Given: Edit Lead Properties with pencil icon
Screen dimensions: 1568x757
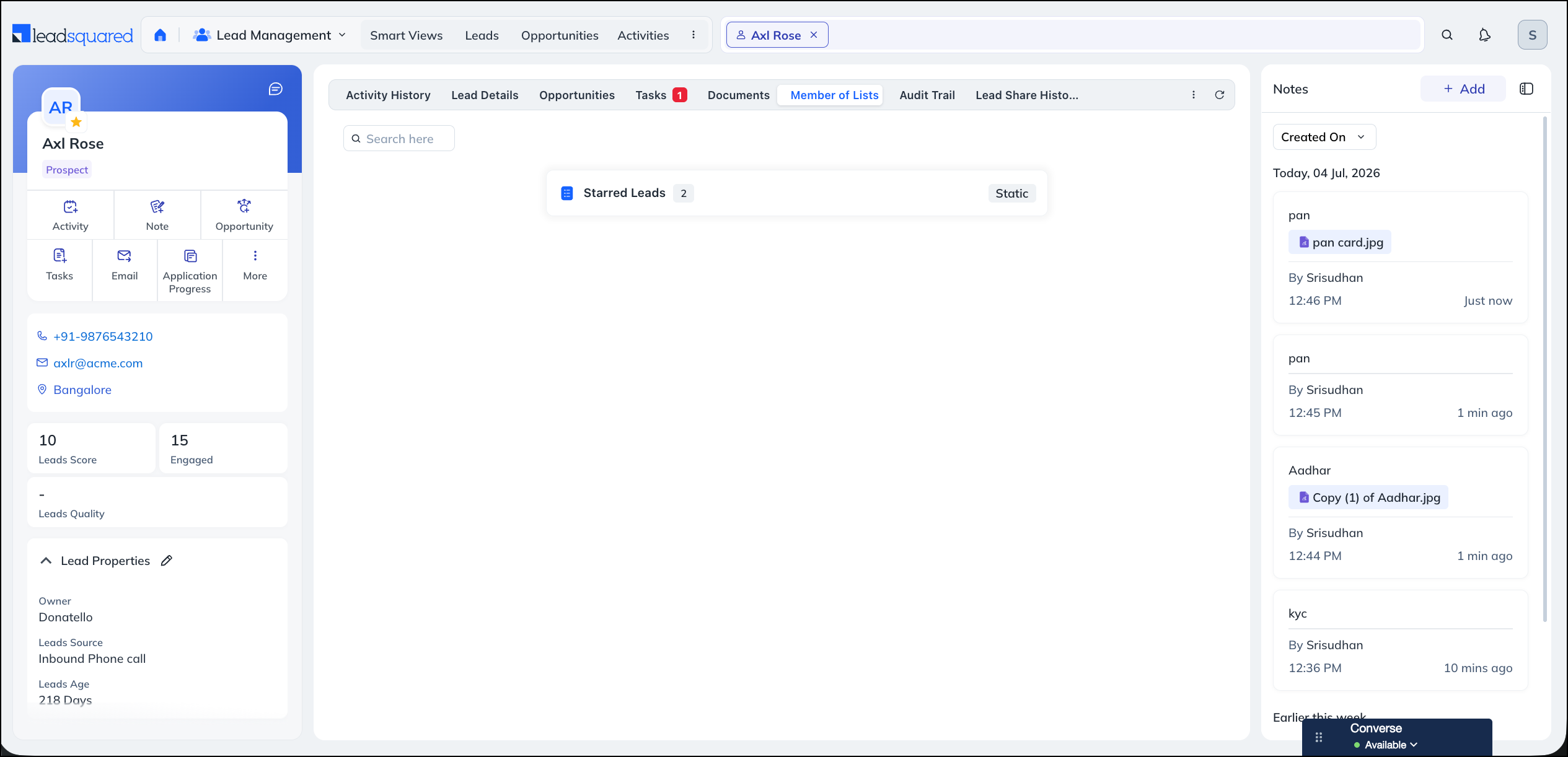Looking at the screenshot, I should 166,561.
